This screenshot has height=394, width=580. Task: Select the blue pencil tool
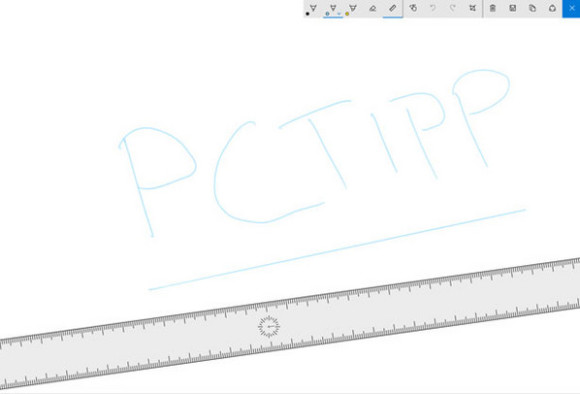click(333, 8)
